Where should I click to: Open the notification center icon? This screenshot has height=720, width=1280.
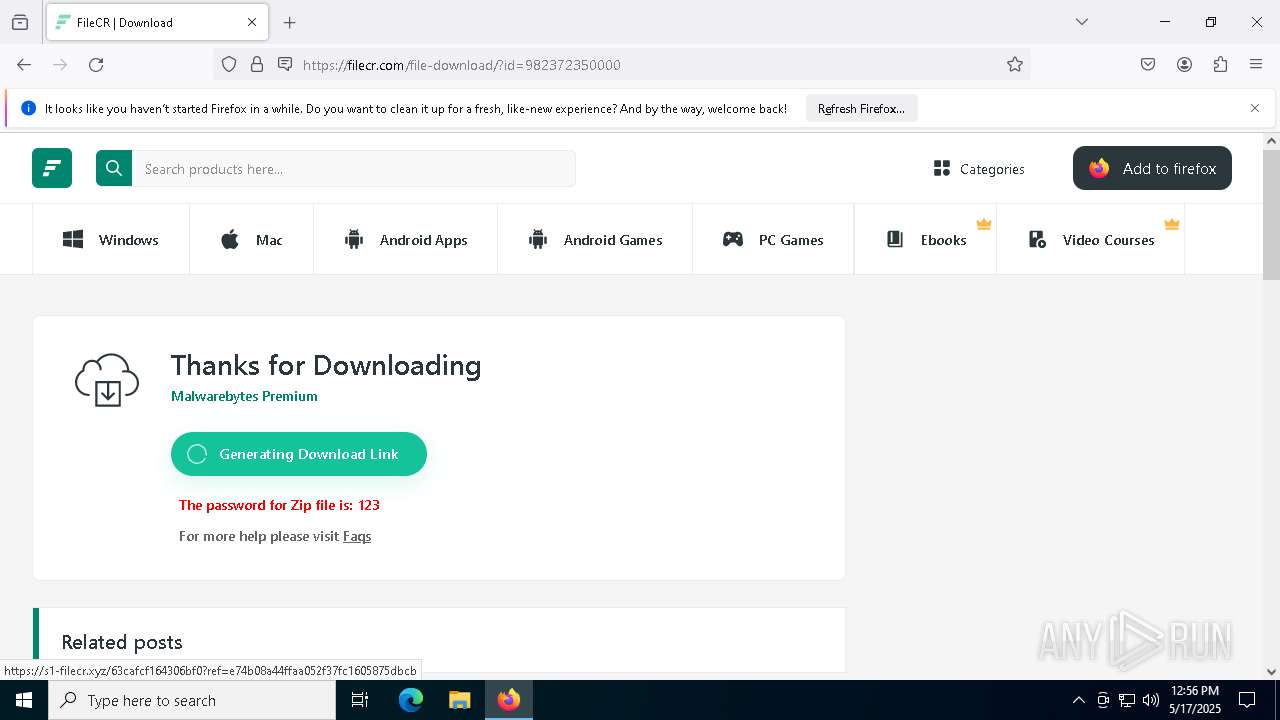pos(1248,700)
